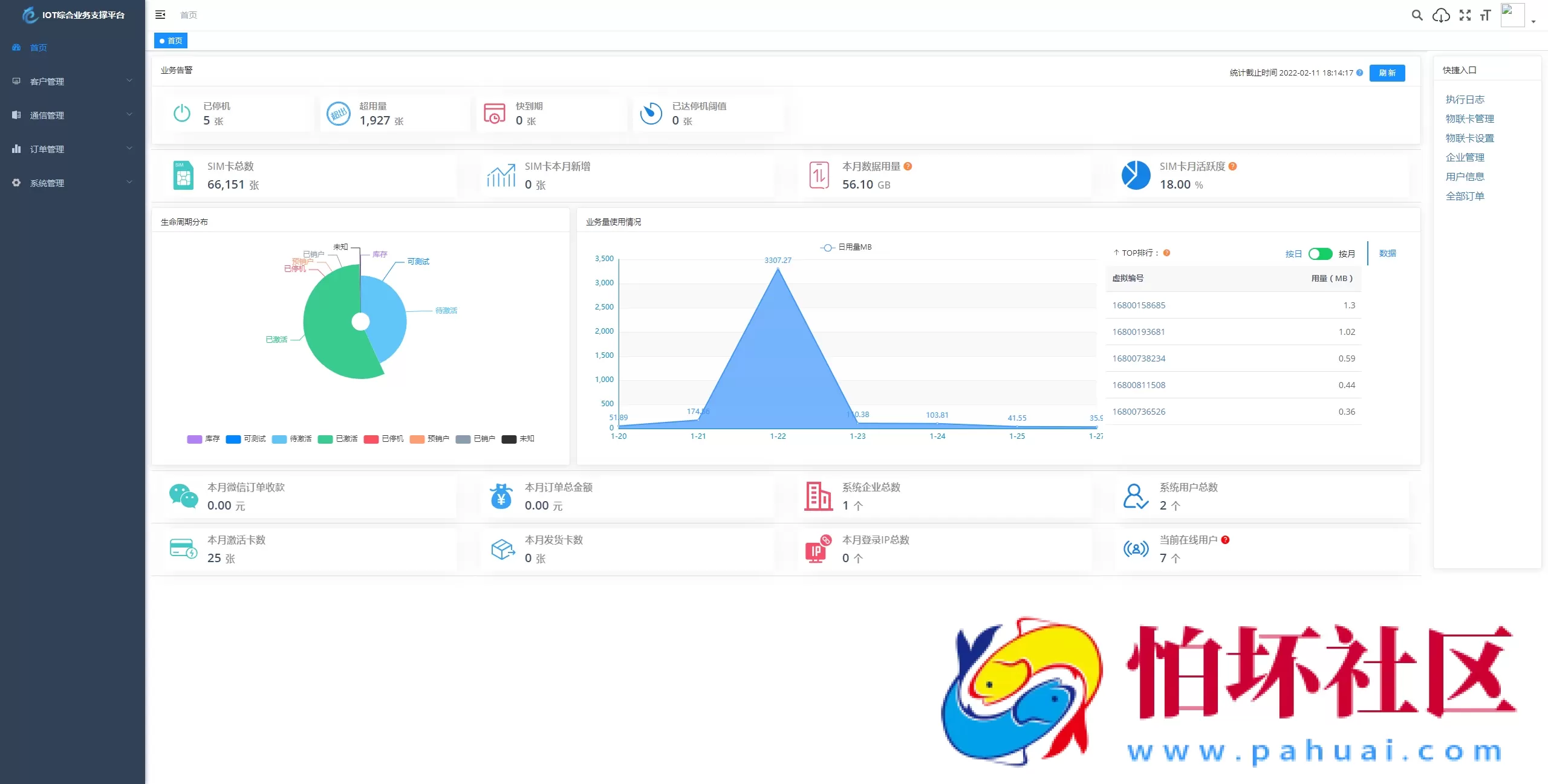Select the 首页 tab below header
This screenshot has height=784, width=1548.
(x=171, y=40)
